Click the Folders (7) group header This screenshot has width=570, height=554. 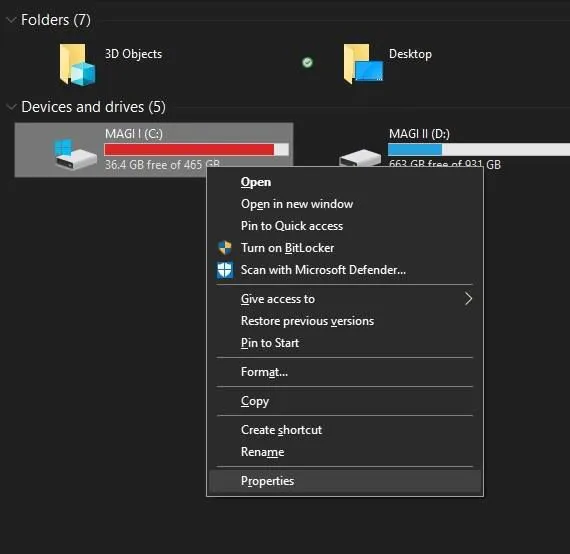(x=56, y=20)
